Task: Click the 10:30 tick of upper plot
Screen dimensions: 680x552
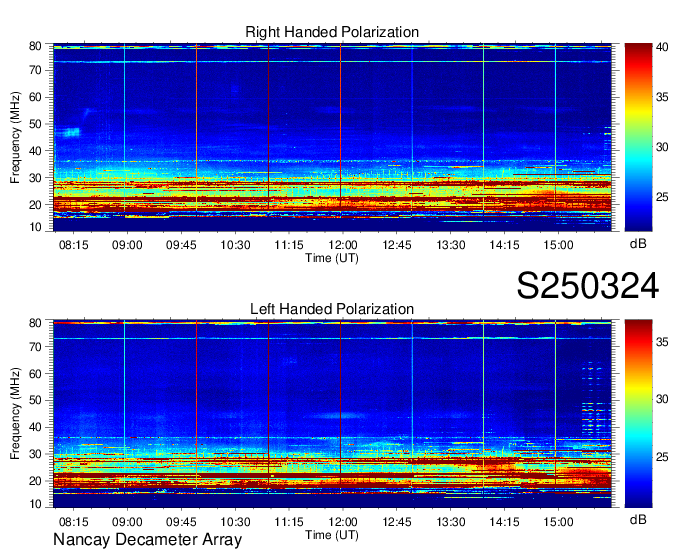Action: pyautogui.click(x=235, y=245)
